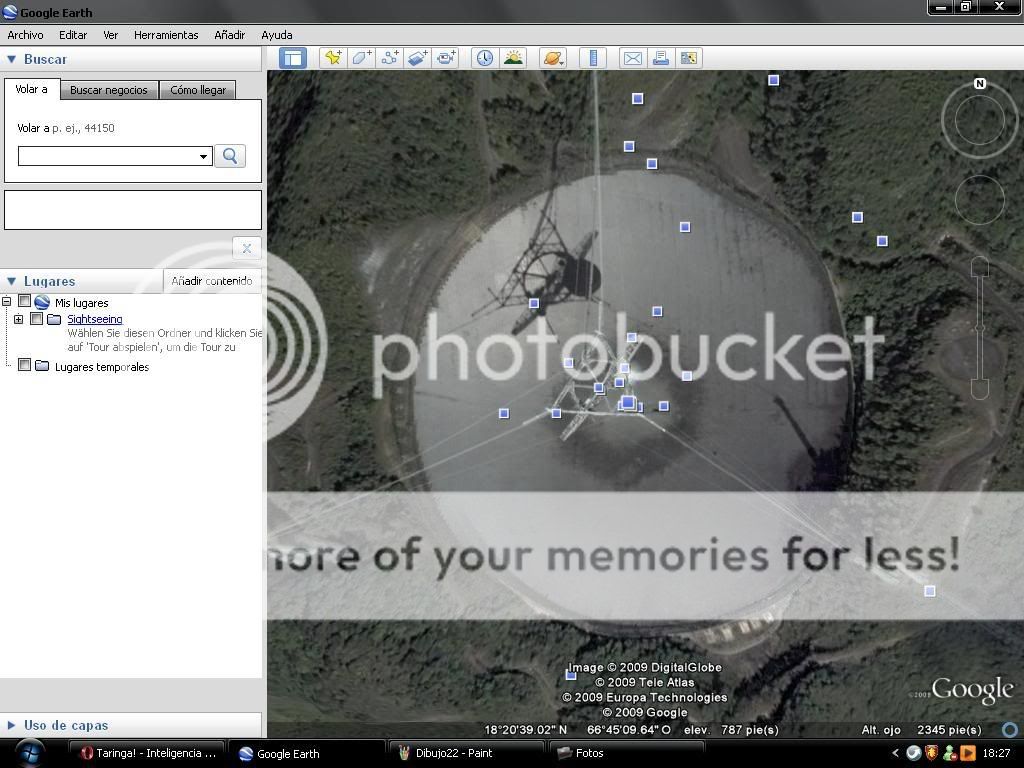
Task: Open the Archivo menu
Action: point(25,35)
